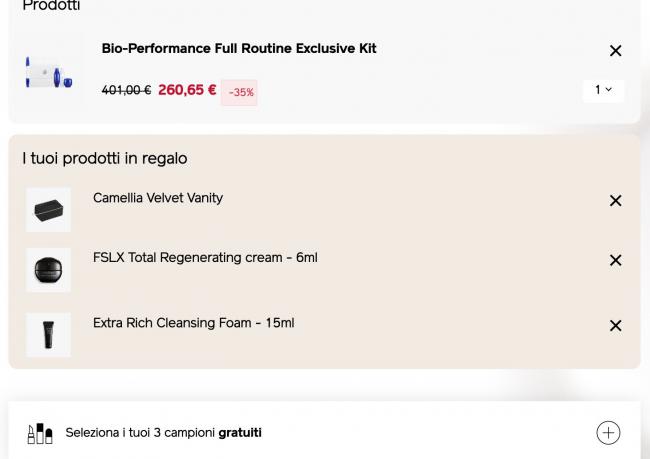Remove the Camellia Velvet Vanity gift
650x459 pixels.
tap(615, 201)
